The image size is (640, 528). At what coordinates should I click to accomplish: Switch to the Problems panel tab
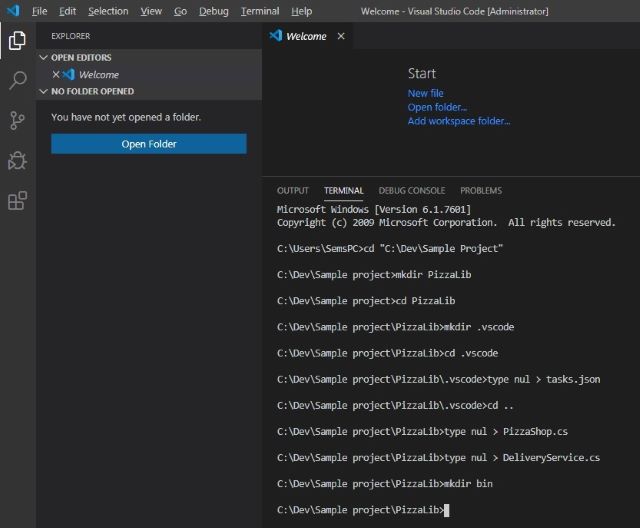coord(481,191)
